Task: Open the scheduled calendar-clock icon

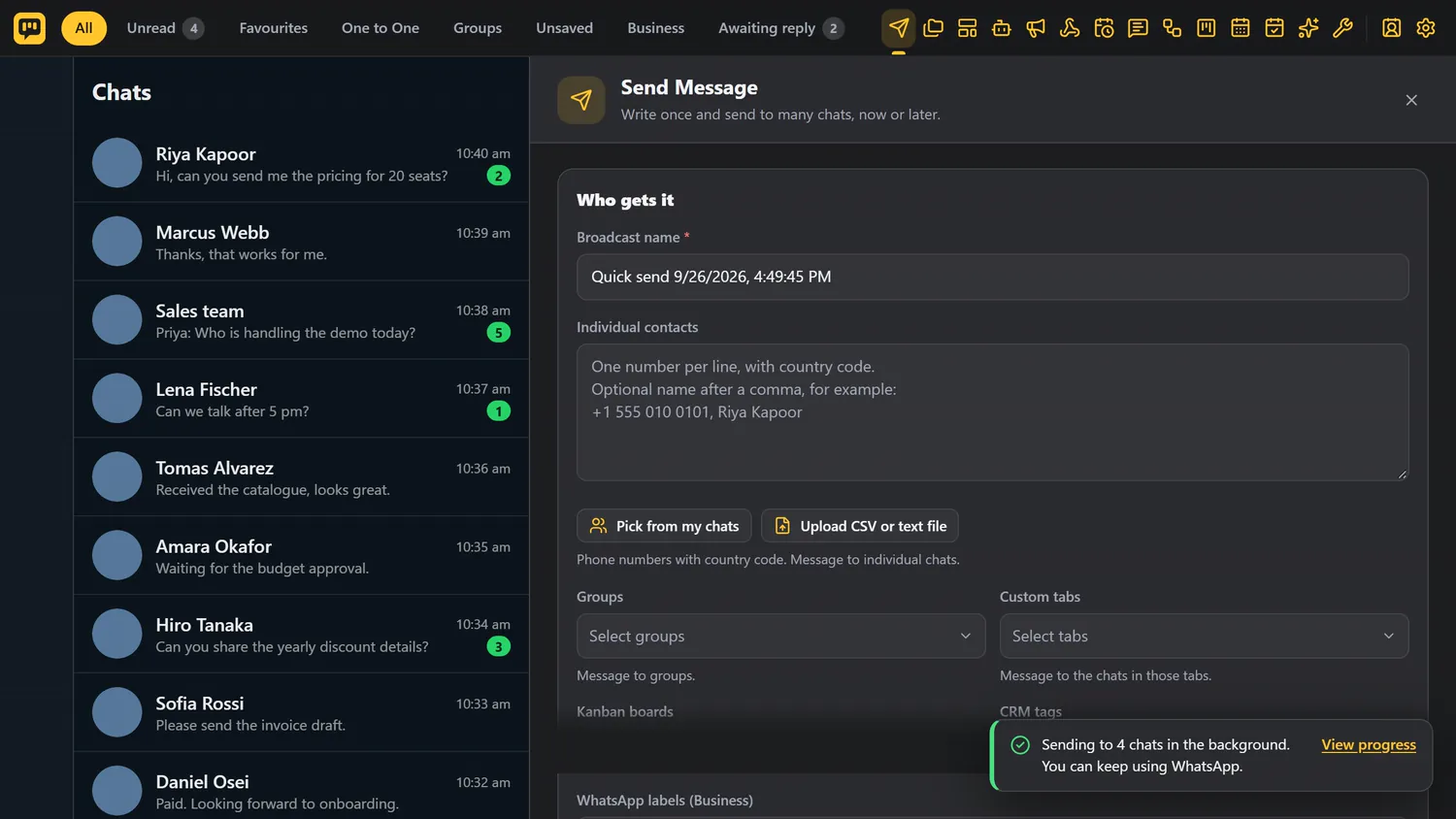Action: click(x=1104, y=28)
